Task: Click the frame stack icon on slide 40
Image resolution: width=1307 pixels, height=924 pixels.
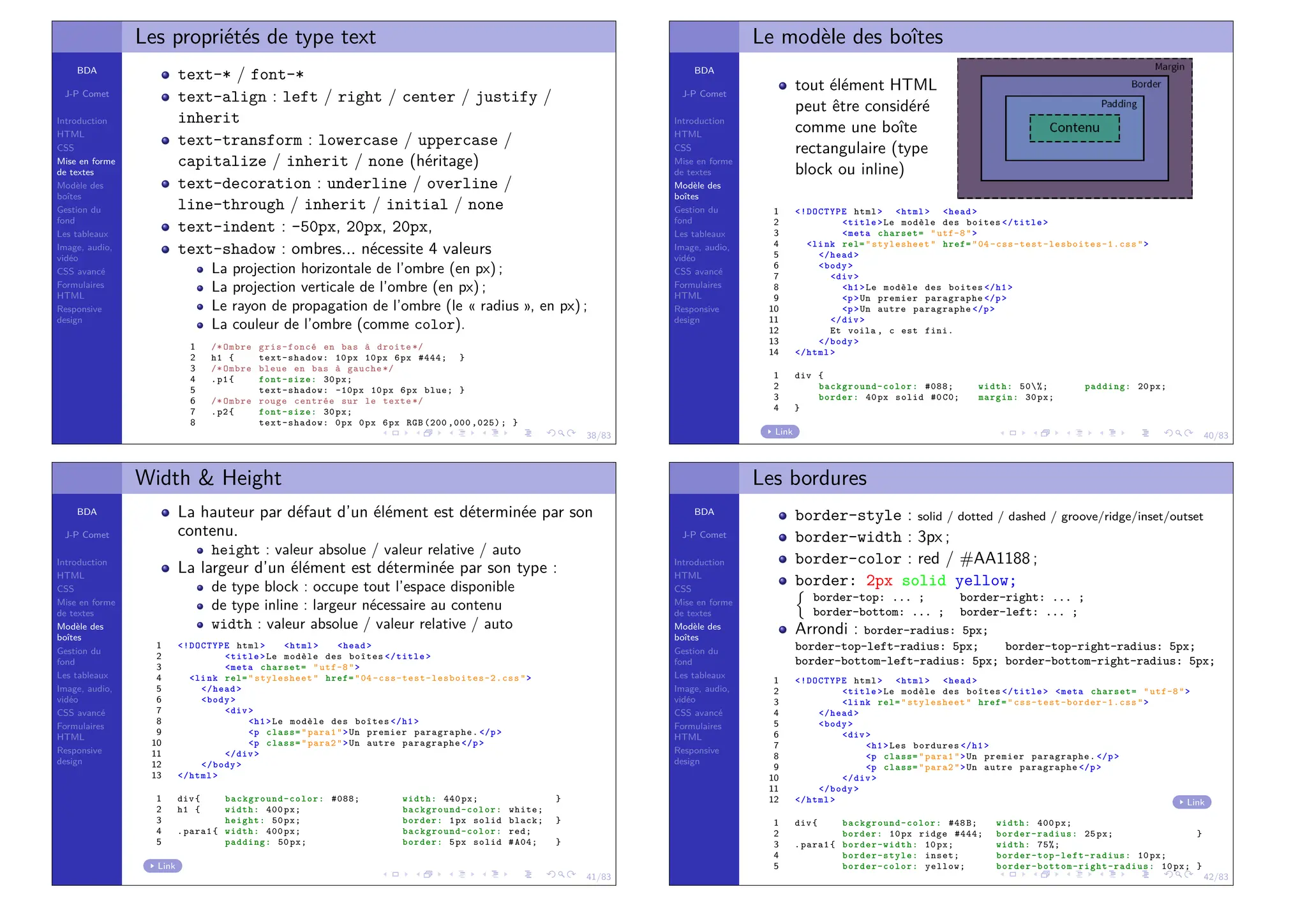Action: (1045, 433)
